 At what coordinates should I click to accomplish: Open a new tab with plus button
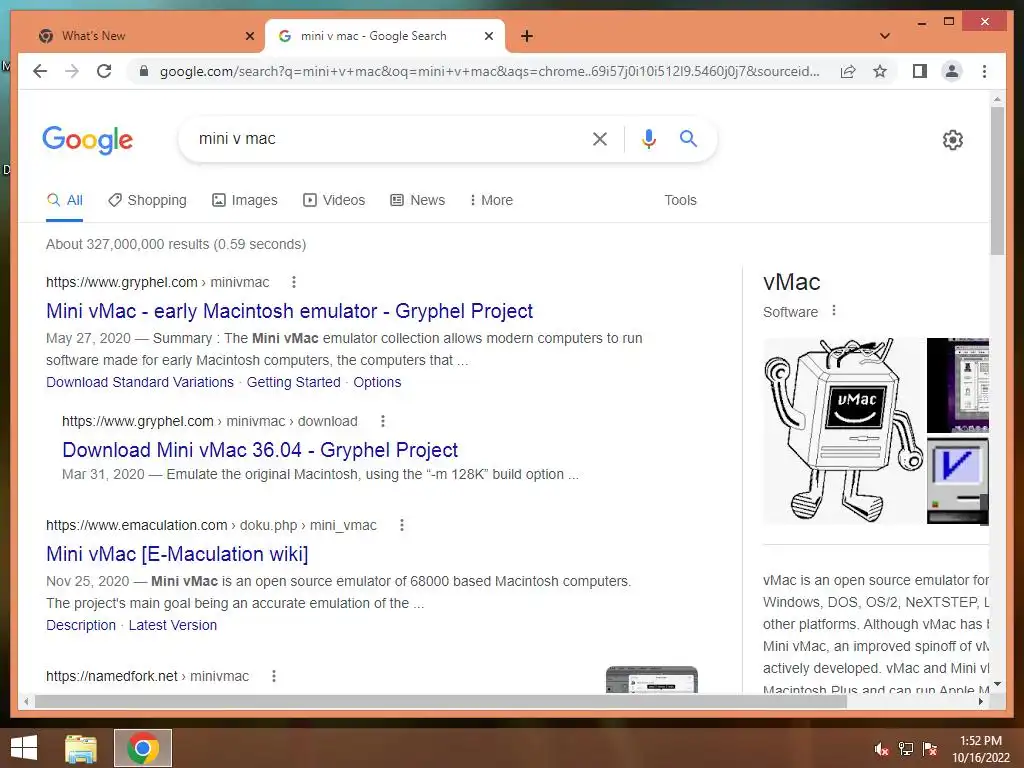(x=527, y=36)
